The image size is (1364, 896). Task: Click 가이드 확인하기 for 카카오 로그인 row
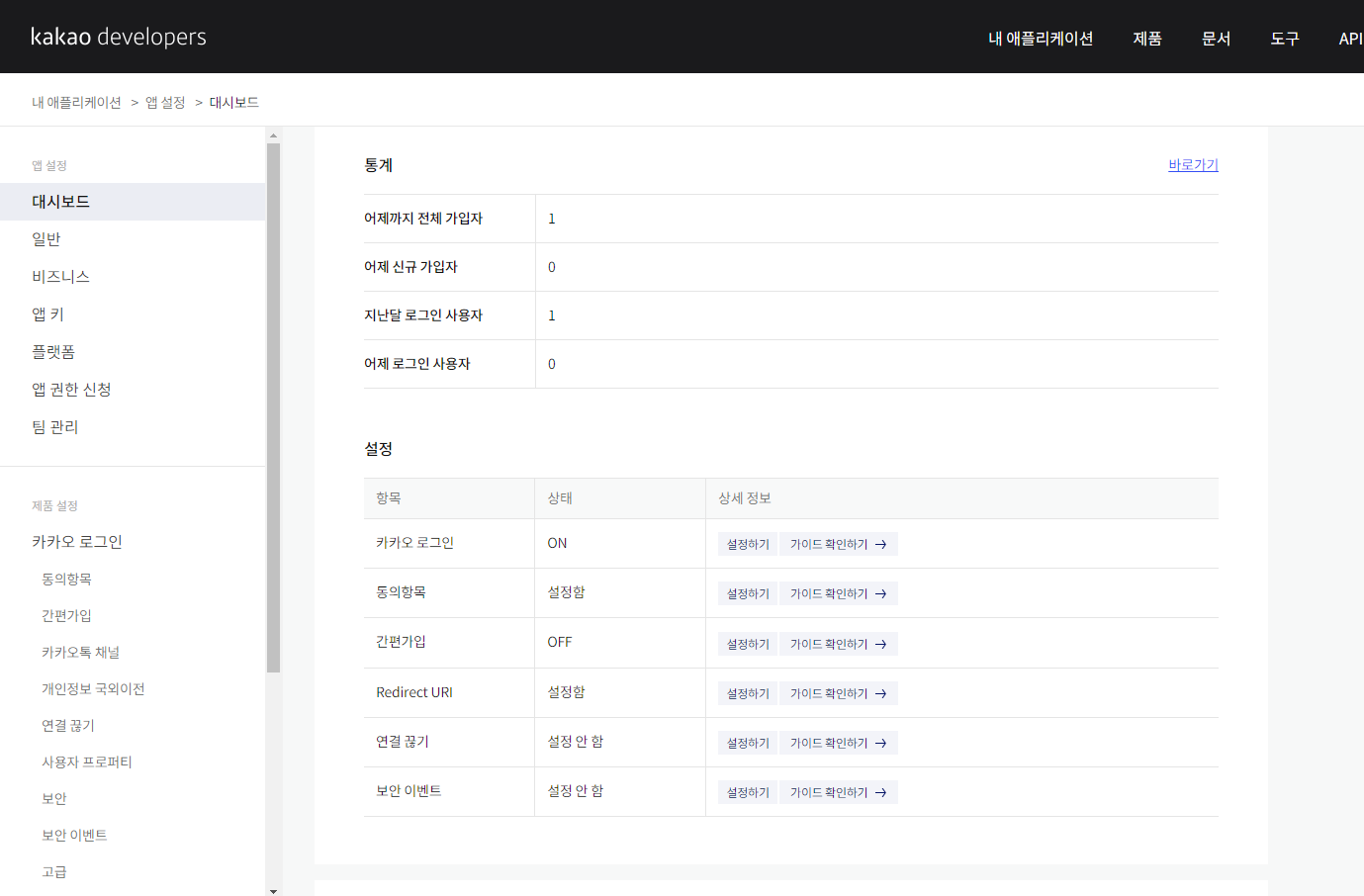838,544
